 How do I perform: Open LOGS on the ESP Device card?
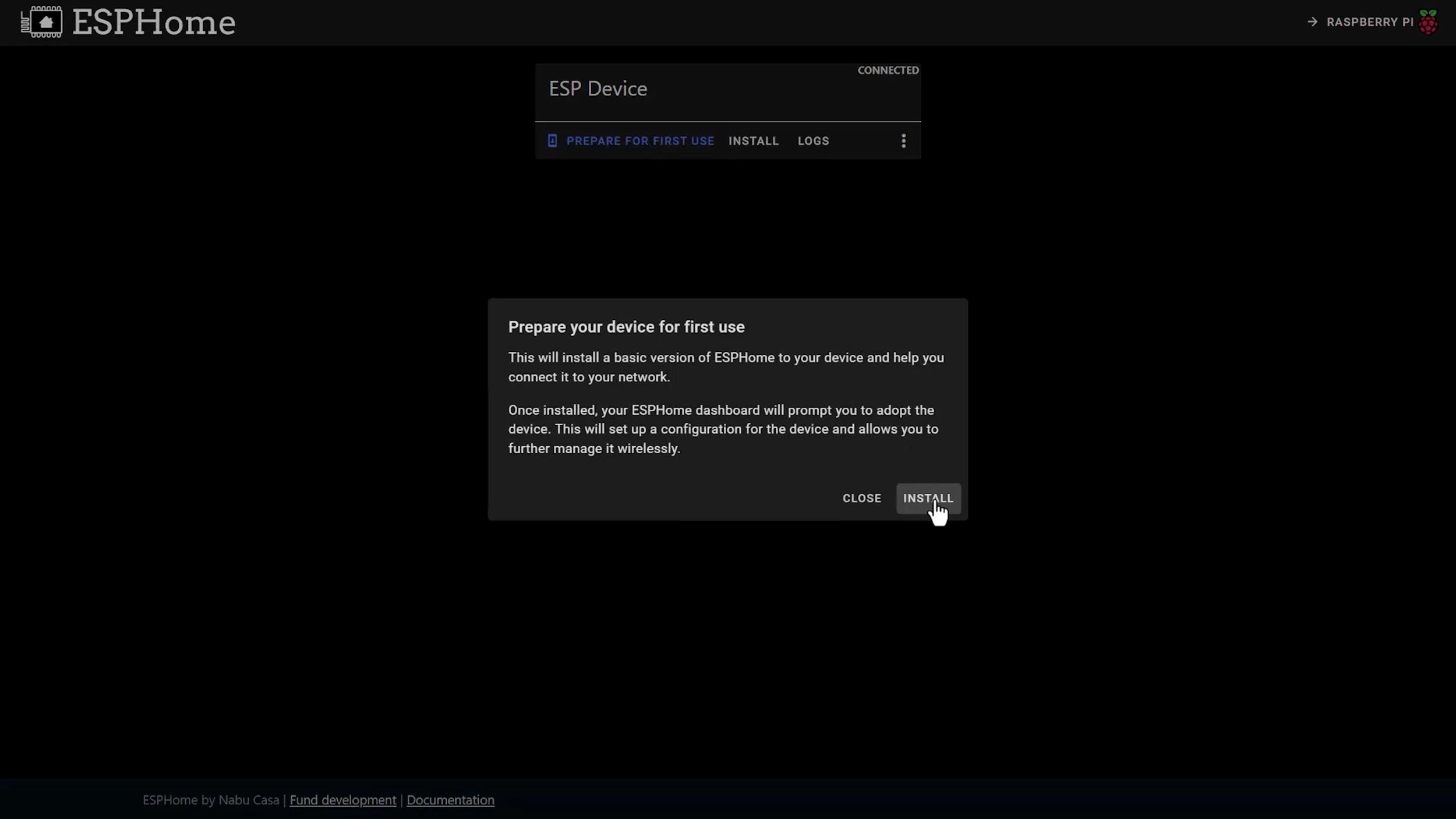point(813,141)
